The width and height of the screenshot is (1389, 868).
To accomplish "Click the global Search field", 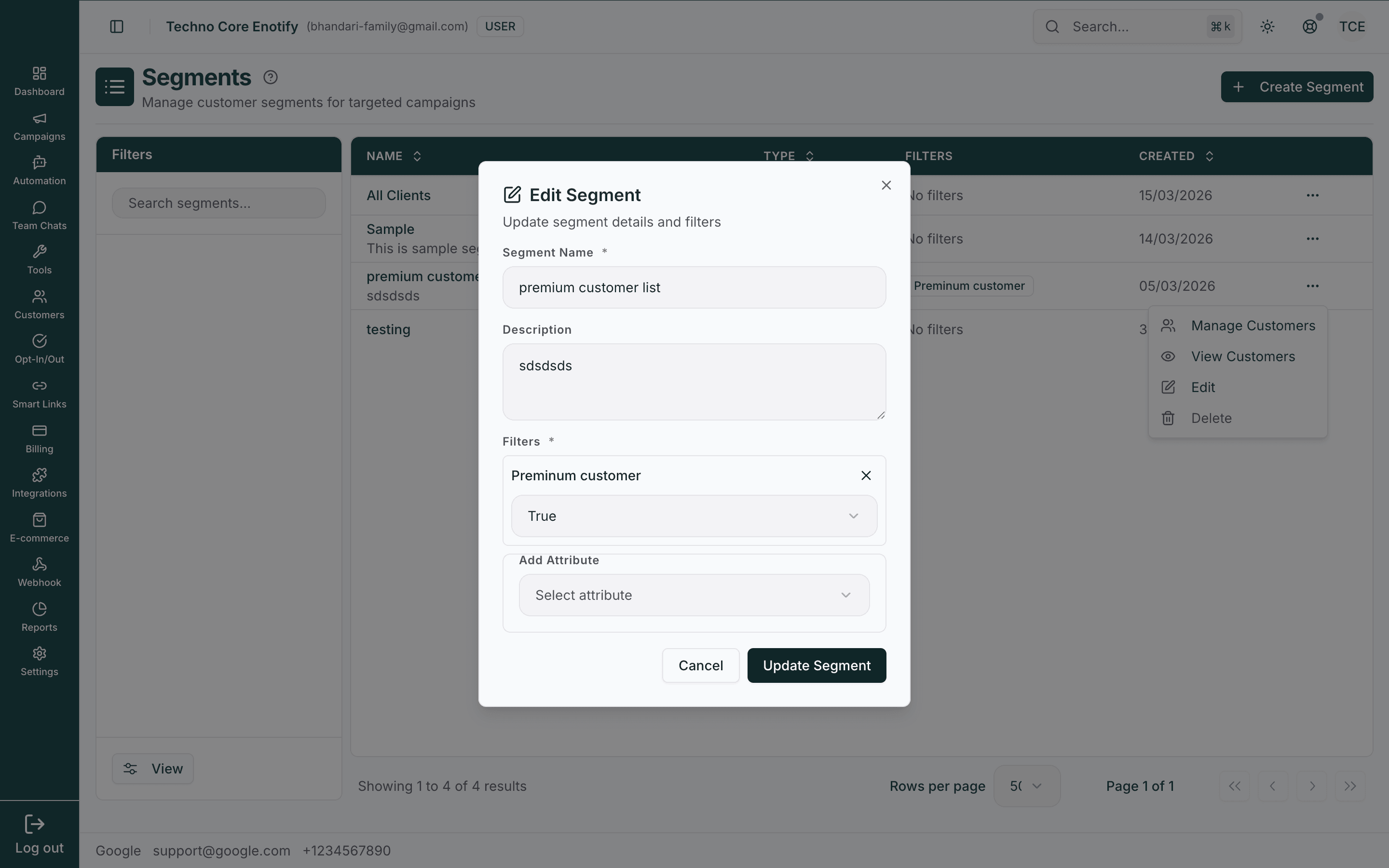I will click(x=1137, y=27).
